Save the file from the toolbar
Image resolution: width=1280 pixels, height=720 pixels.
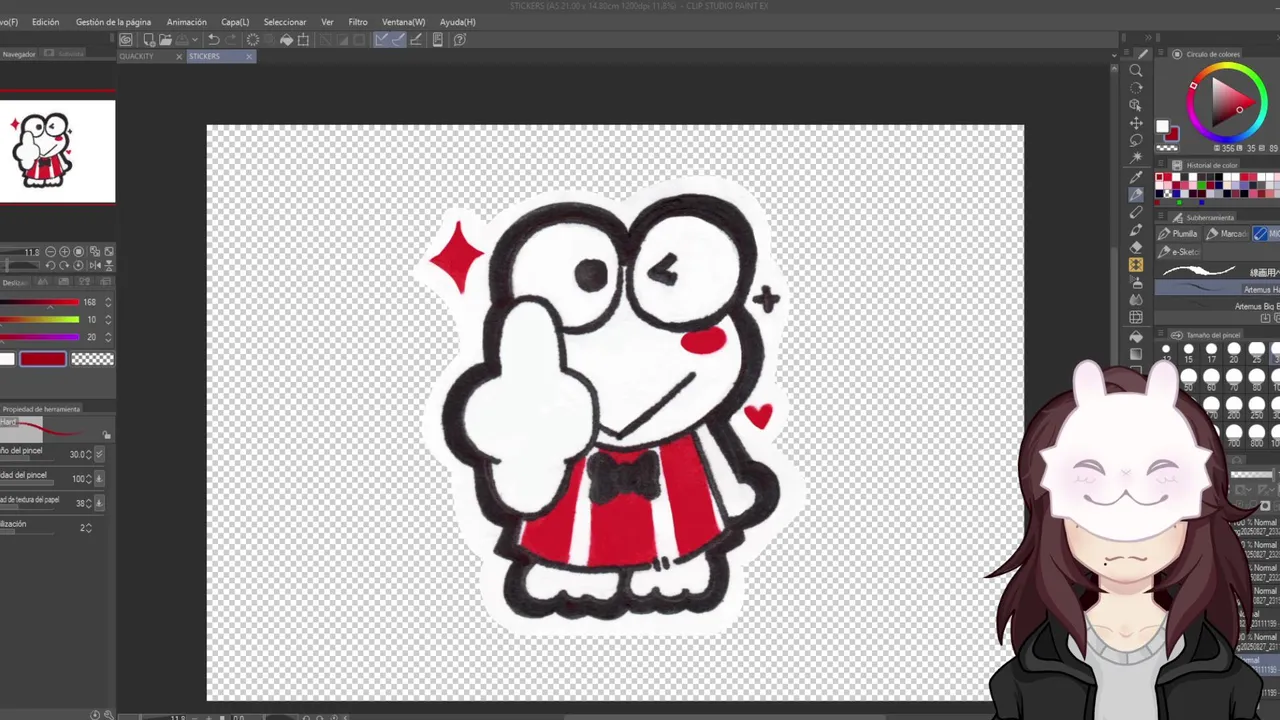click(183, 40)
